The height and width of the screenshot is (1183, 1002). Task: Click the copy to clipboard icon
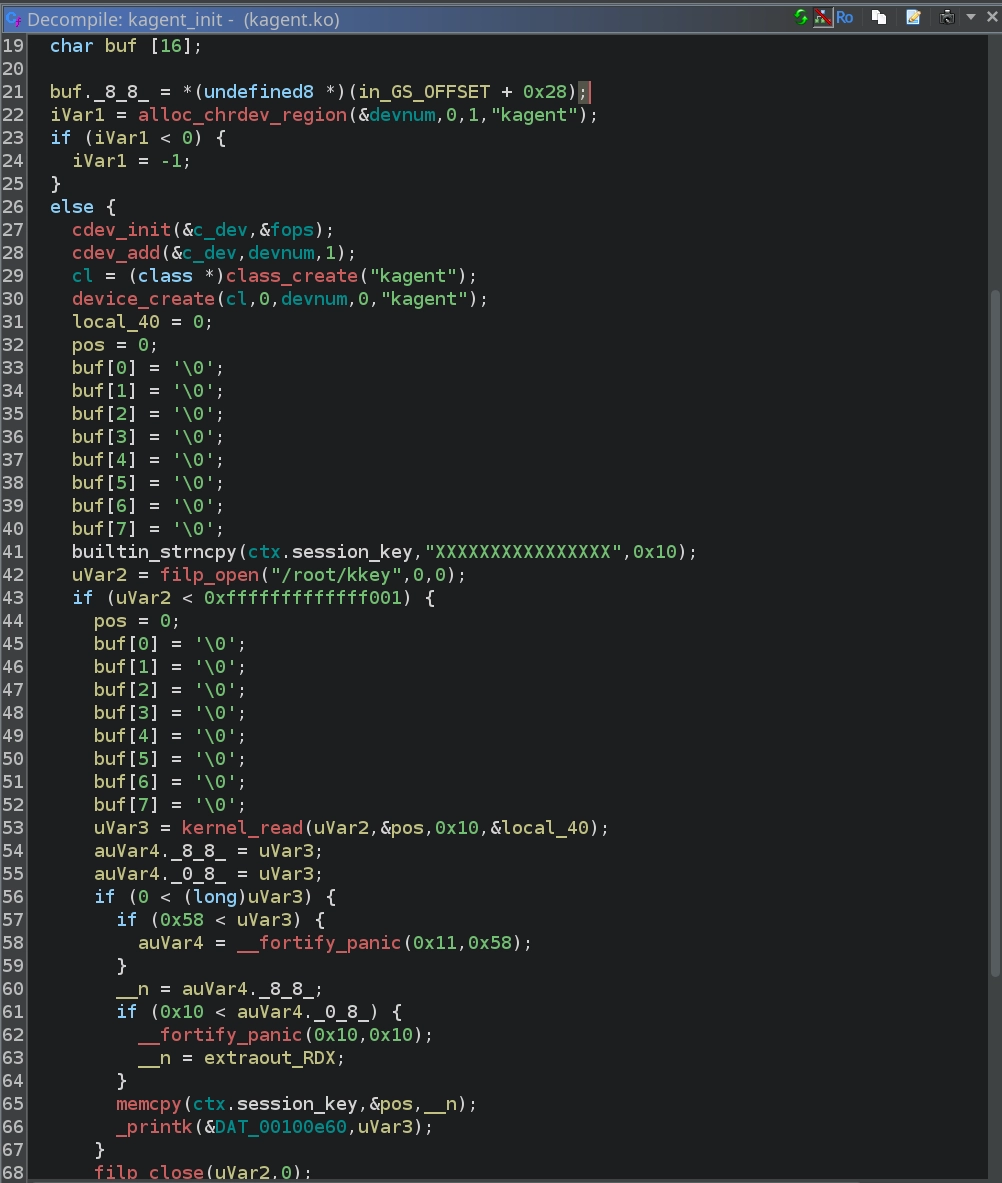coord(879,17)
